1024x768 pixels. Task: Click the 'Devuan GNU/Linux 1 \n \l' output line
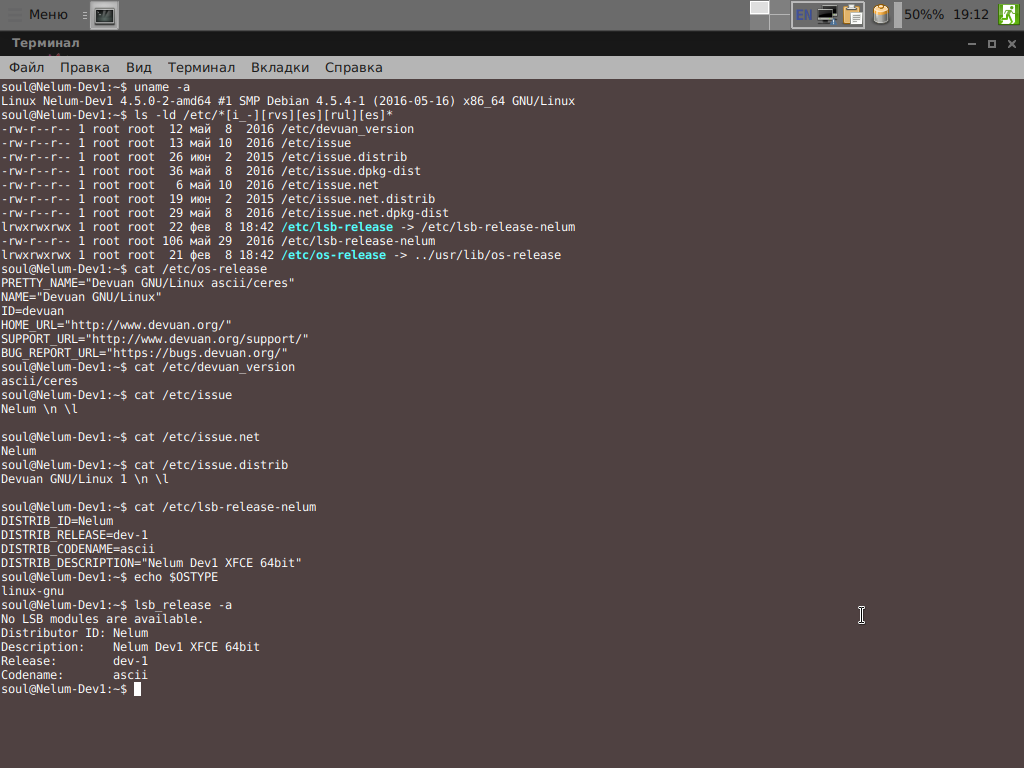point(85,479)
